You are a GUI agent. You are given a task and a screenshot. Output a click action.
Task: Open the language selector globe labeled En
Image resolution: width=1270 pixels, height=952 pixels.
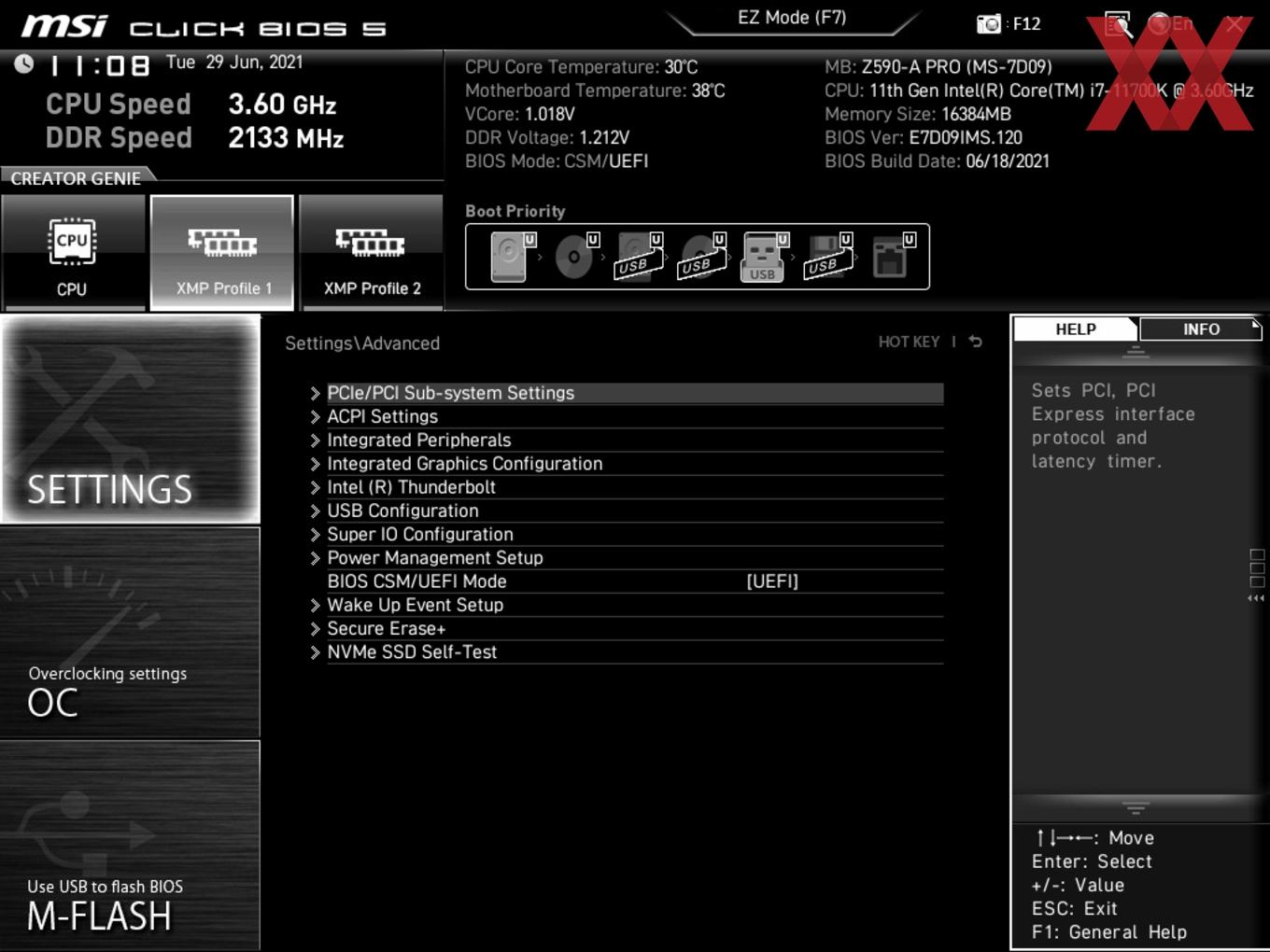click(x=1171, y=23)
